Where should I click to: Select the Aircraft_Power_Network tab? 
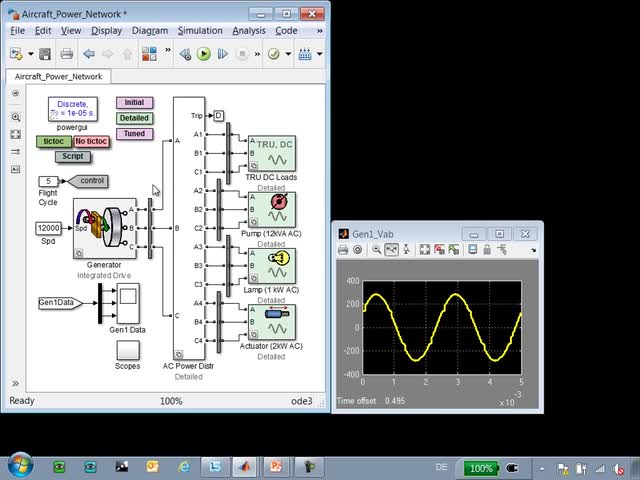pos(58,77)
